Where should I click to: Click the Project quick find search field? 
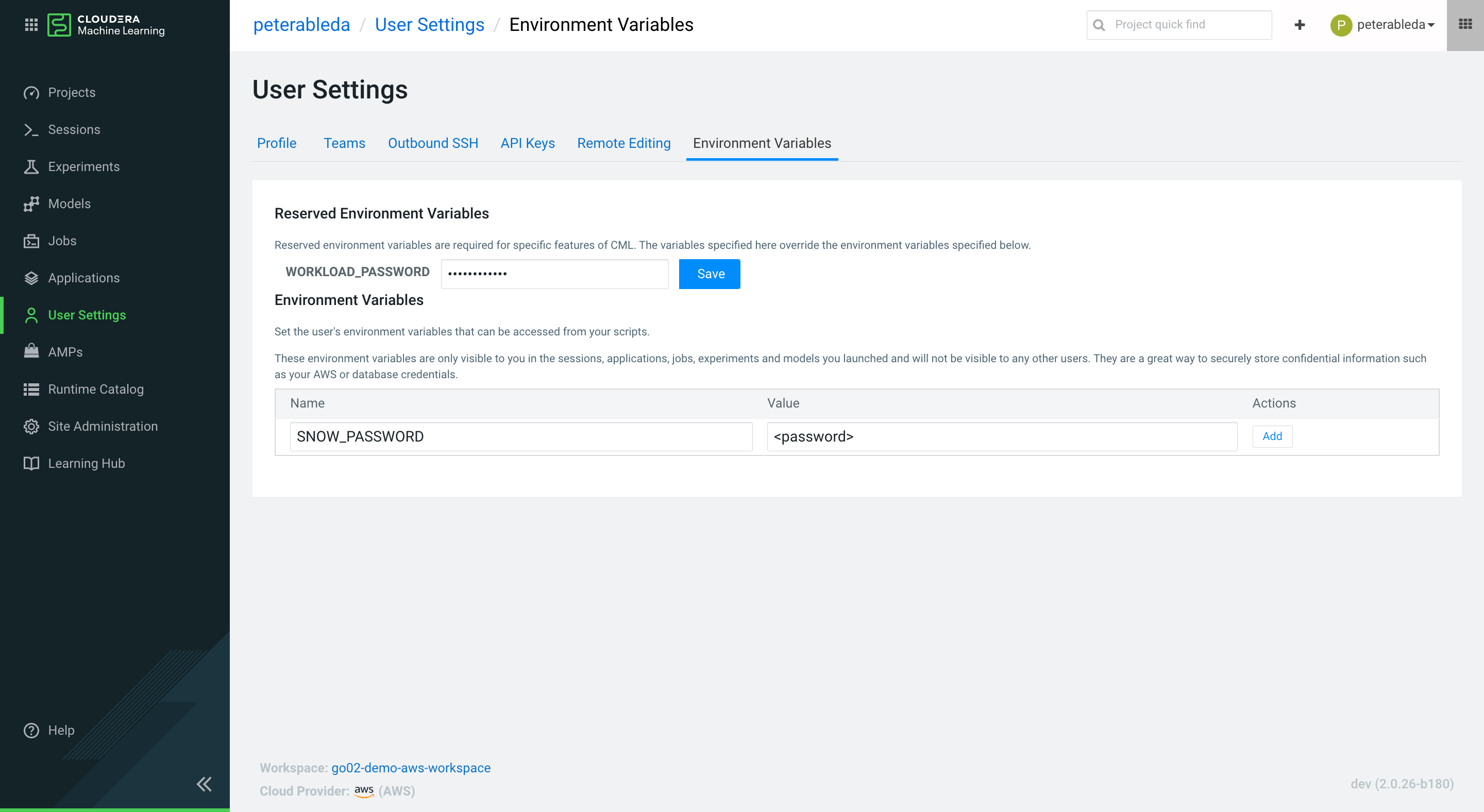[1178, 25]
